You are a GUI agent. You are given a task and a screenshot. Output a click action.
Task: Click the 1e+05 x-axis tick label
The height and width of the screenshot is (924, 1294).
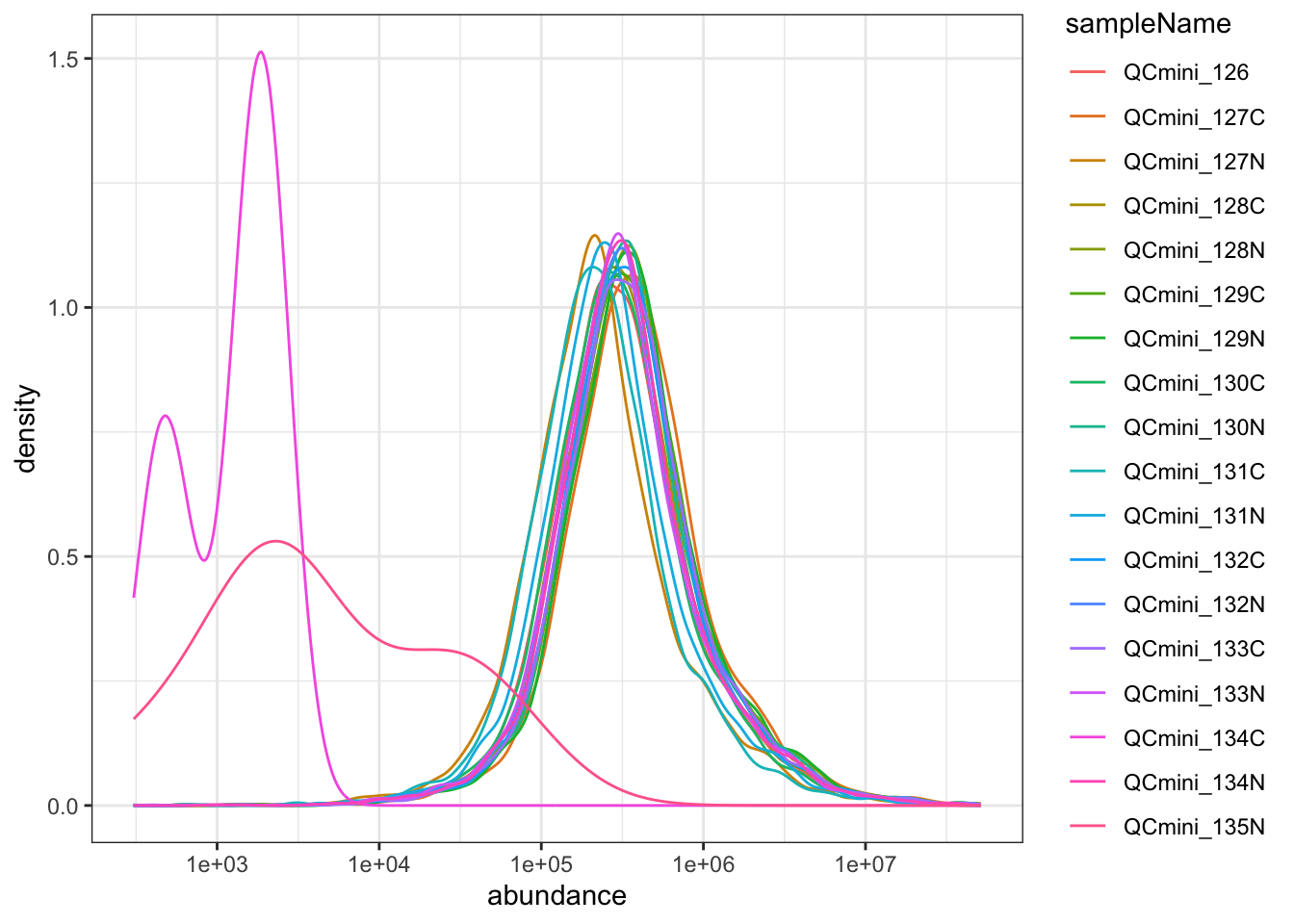coord(541,864)
